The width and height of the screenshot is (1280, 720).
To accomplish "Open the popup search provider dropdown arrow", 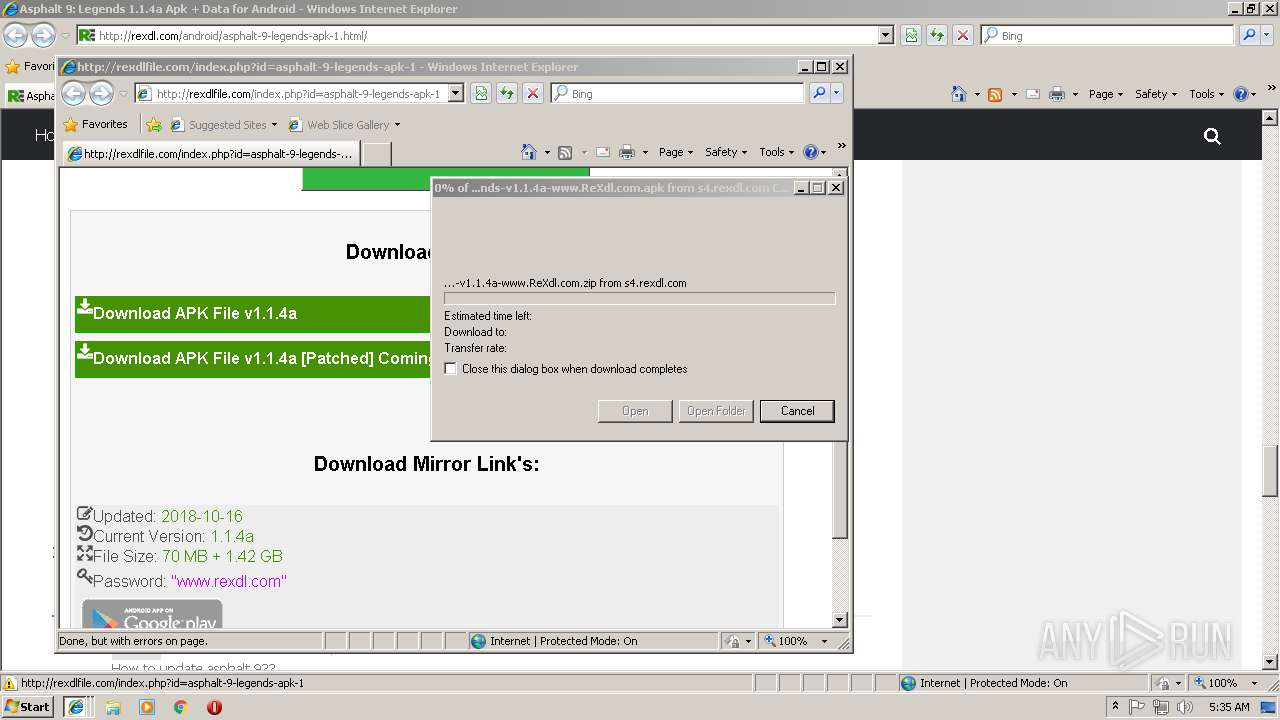I will pos(837,93).
